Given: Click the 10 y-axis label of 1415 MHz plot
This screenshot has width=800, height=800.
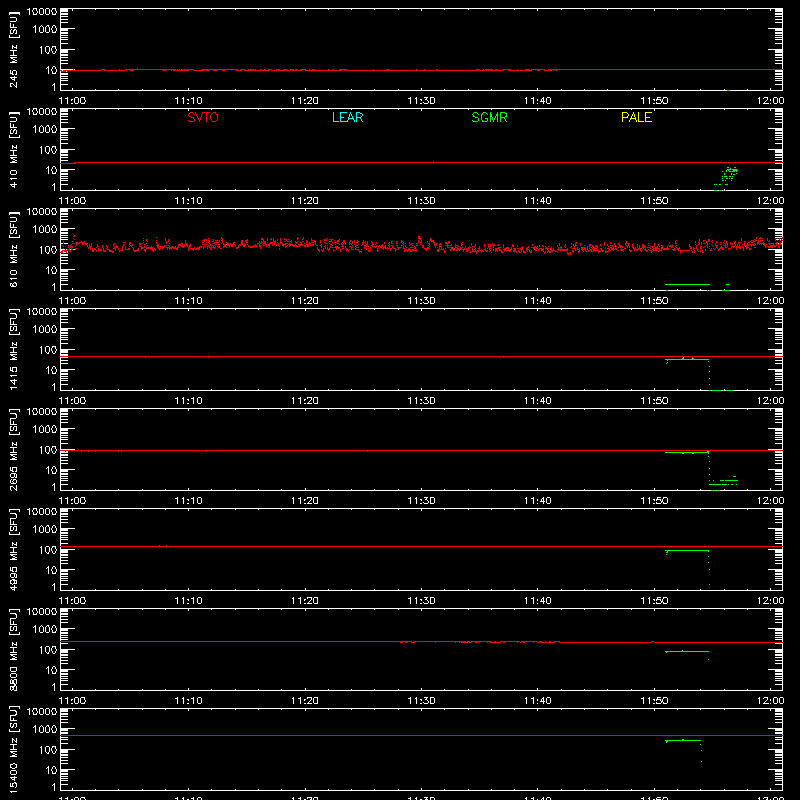Looking at the screenshot, I should pyautogui.click(x=51, y=370).
